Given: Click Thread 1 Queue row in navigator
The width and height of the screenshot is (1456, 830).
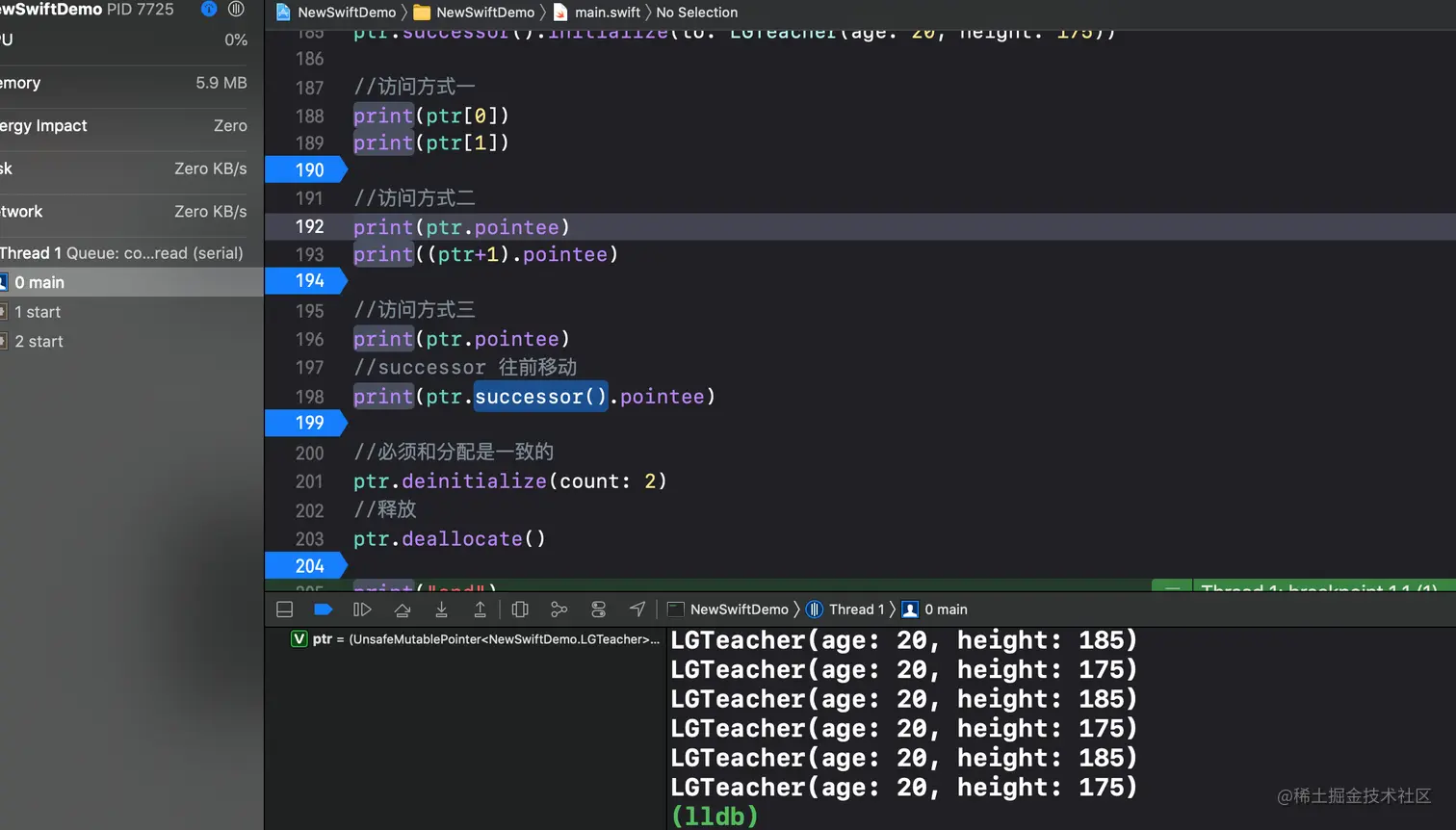Looking at the screenshot, I should (x=131, y=253).
